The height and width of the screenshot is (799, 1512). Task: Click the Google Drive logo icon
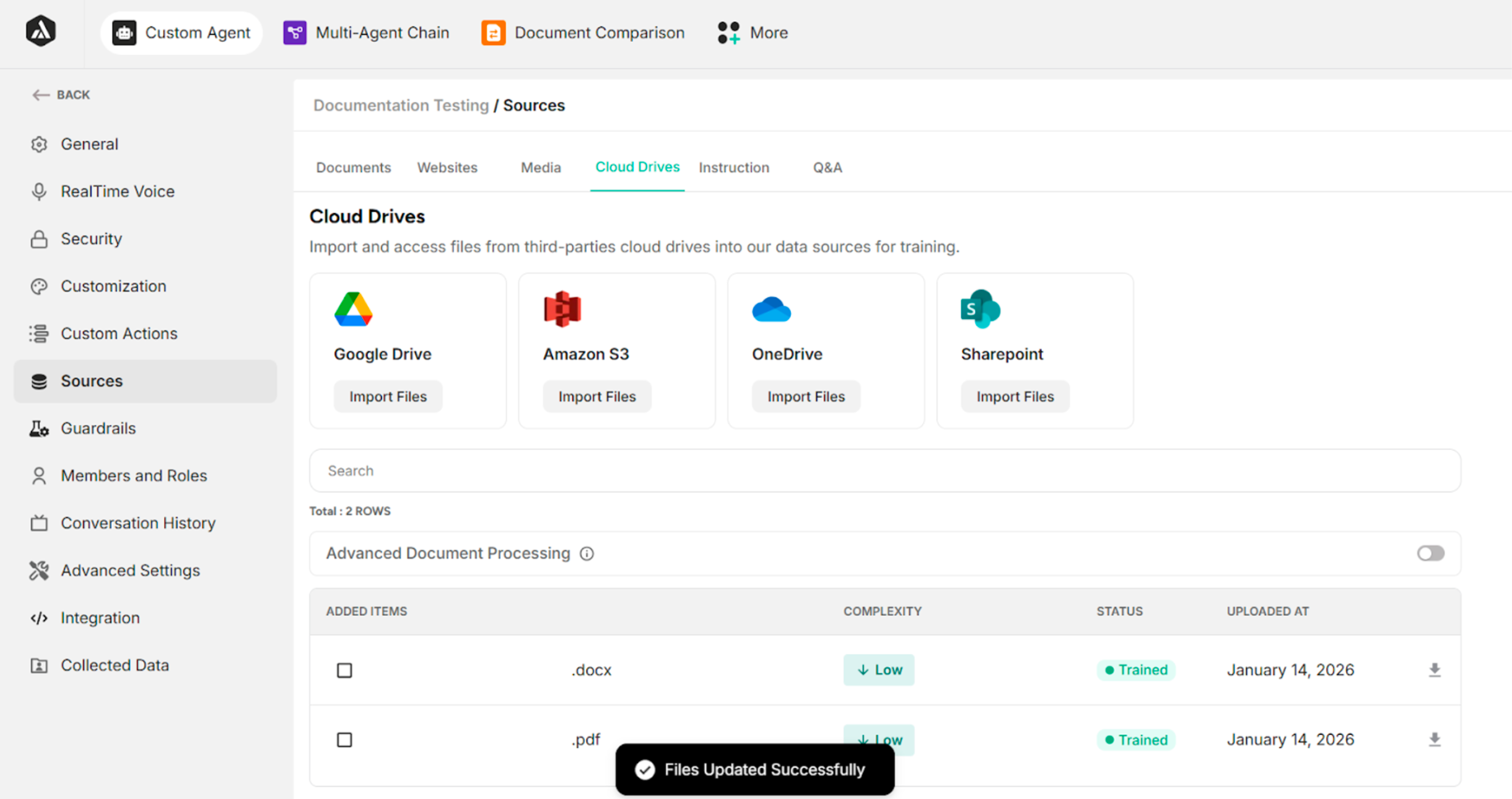click(353, 309)
